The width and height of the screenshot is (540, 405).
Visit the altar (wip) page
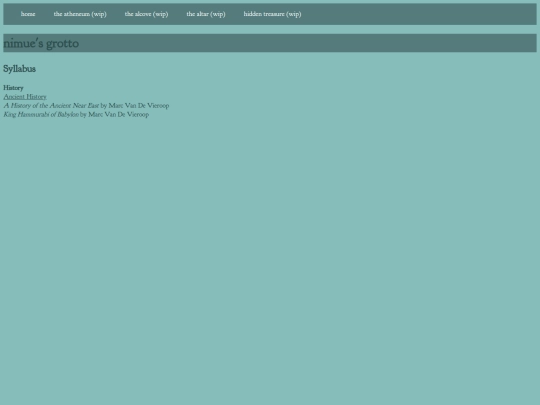(206, 14)
